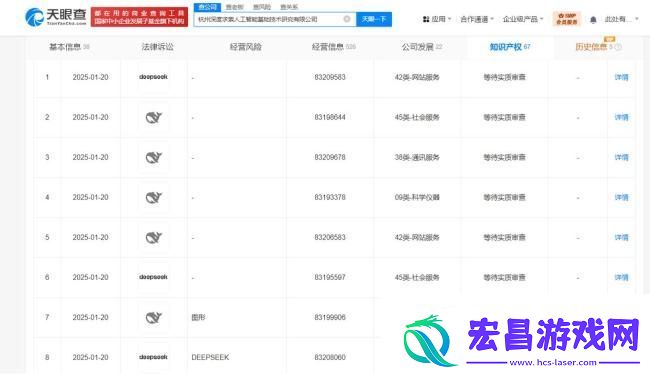Click 42类-网站服务 in row 5
This screenshot has width=650, height=374.
417,237
